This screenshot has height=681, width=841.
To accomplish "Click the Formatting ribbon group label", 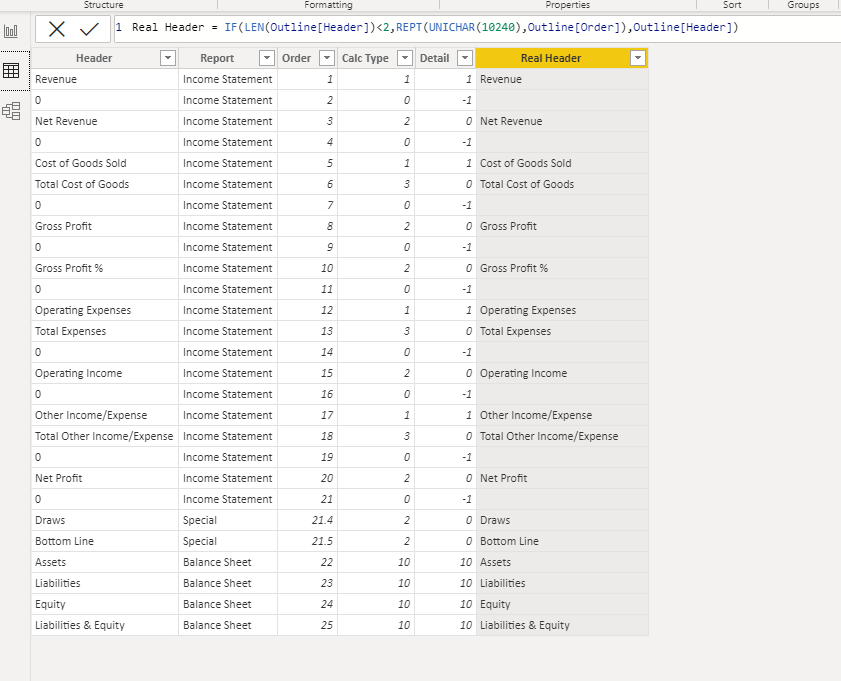I will pos(328,4).
